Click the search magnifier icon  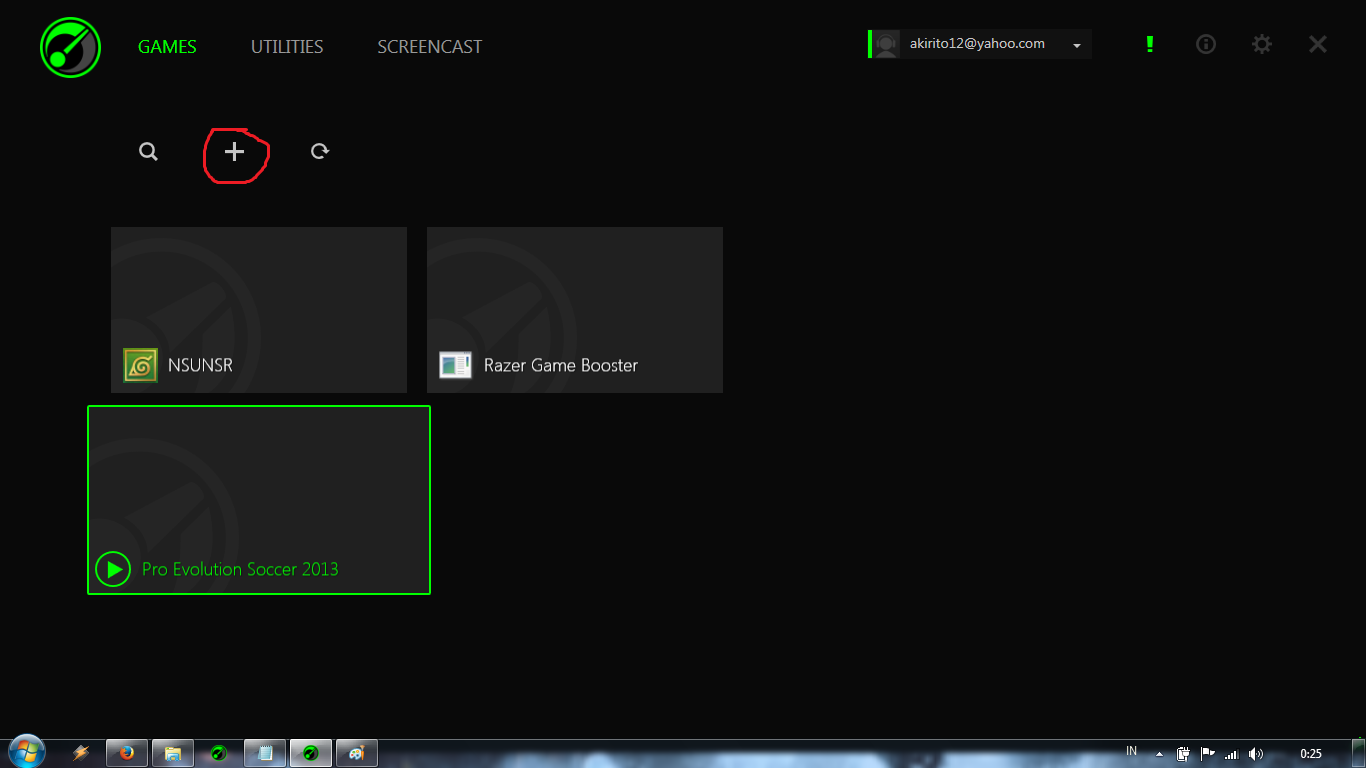pyautogui.click(x=148, y=152)
